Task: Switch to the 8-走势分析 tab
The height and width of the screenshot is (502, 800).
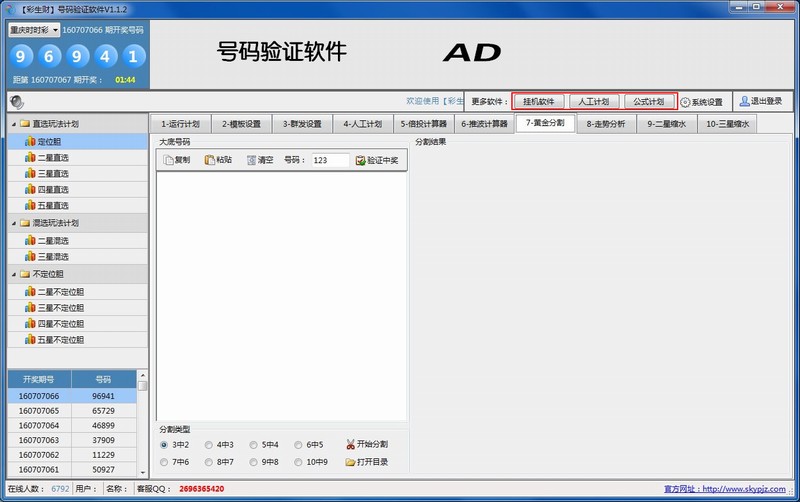Action: pyautogui.click(x=606, y=125)
